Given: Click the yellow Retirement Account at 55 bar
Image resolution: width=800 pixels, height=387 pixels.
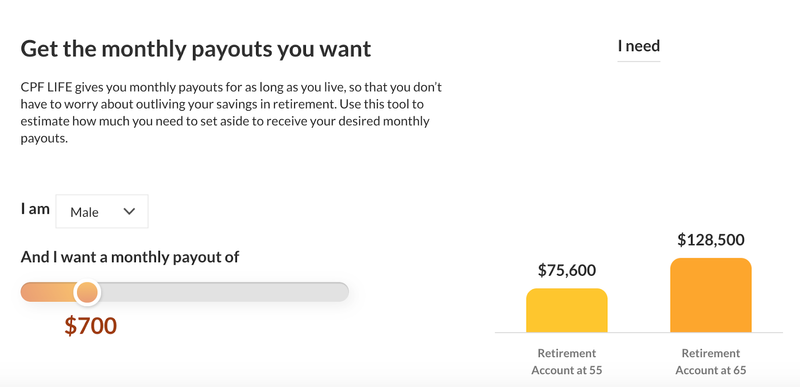Looking at the screenshot, I should pyautogui.click(x=567, y=311).
